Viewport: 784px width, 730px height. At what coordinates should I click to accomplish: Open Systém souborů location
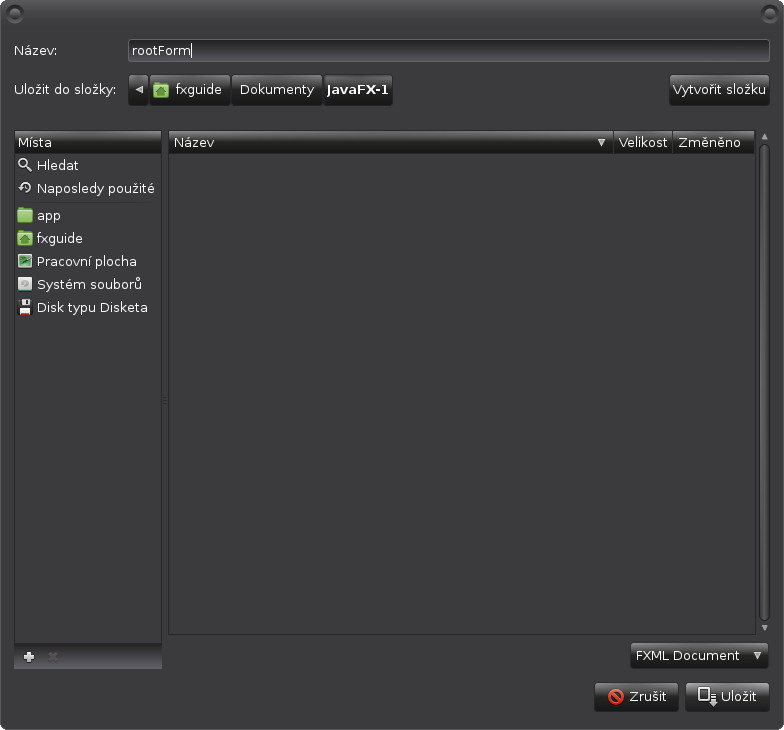click(88, 284)
